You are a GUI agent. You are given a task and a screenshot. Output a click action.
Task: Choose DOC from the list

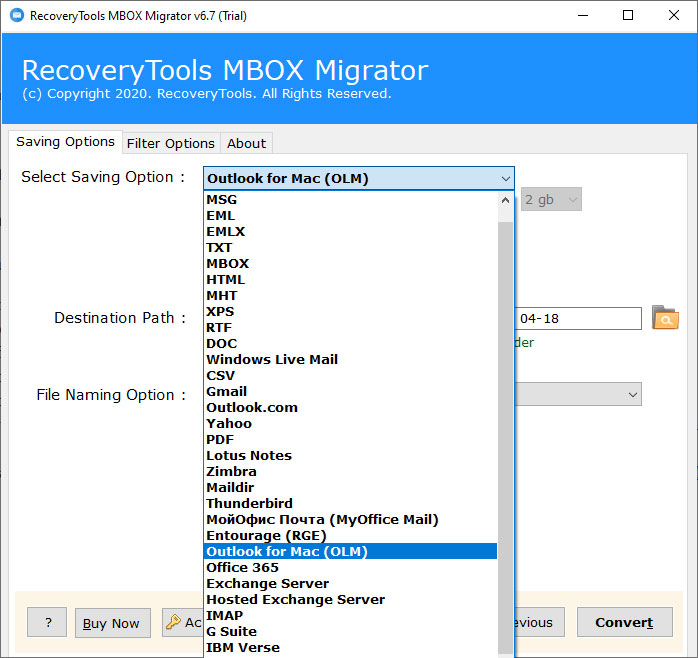click(350, 344)
